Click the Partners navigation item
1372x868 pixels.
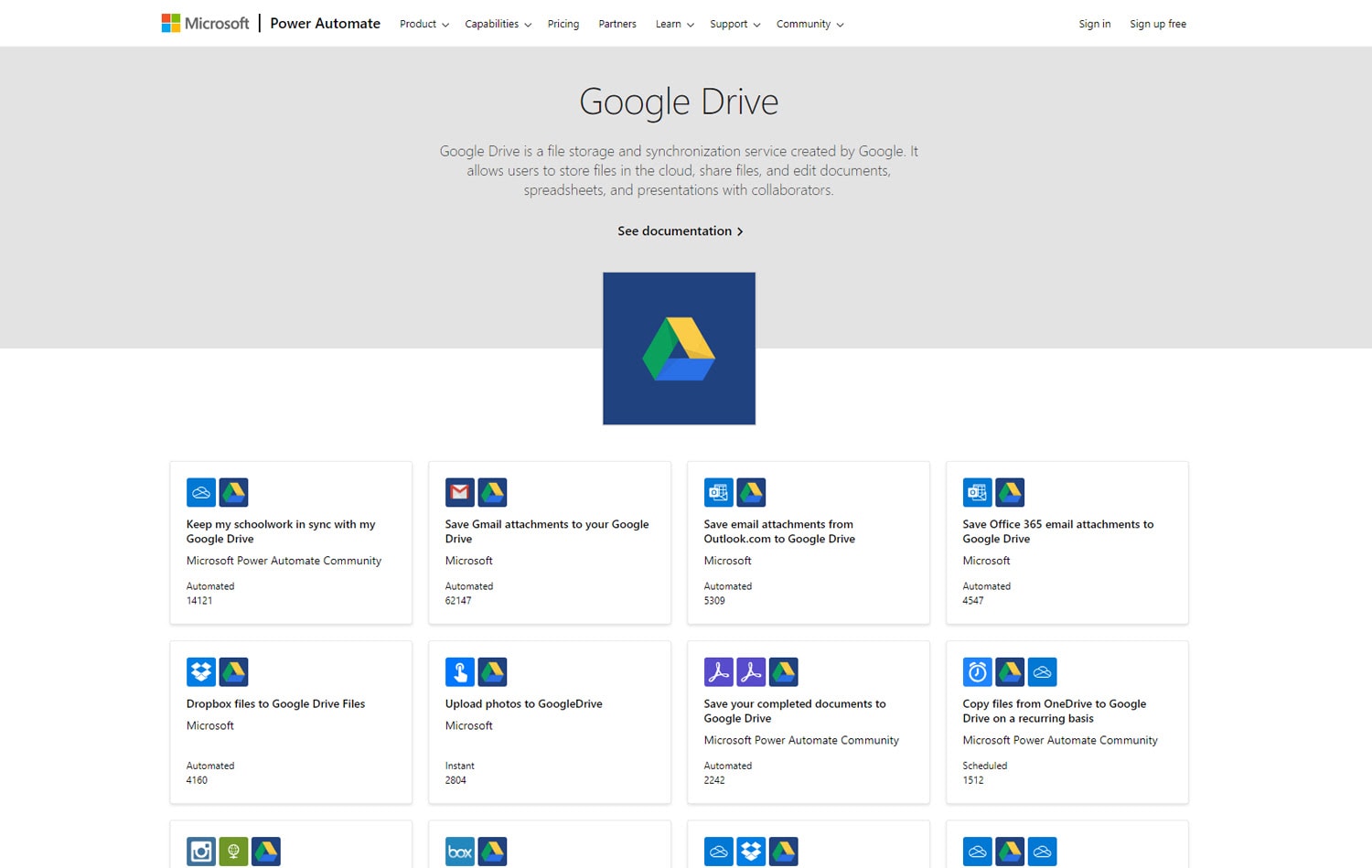616,24
